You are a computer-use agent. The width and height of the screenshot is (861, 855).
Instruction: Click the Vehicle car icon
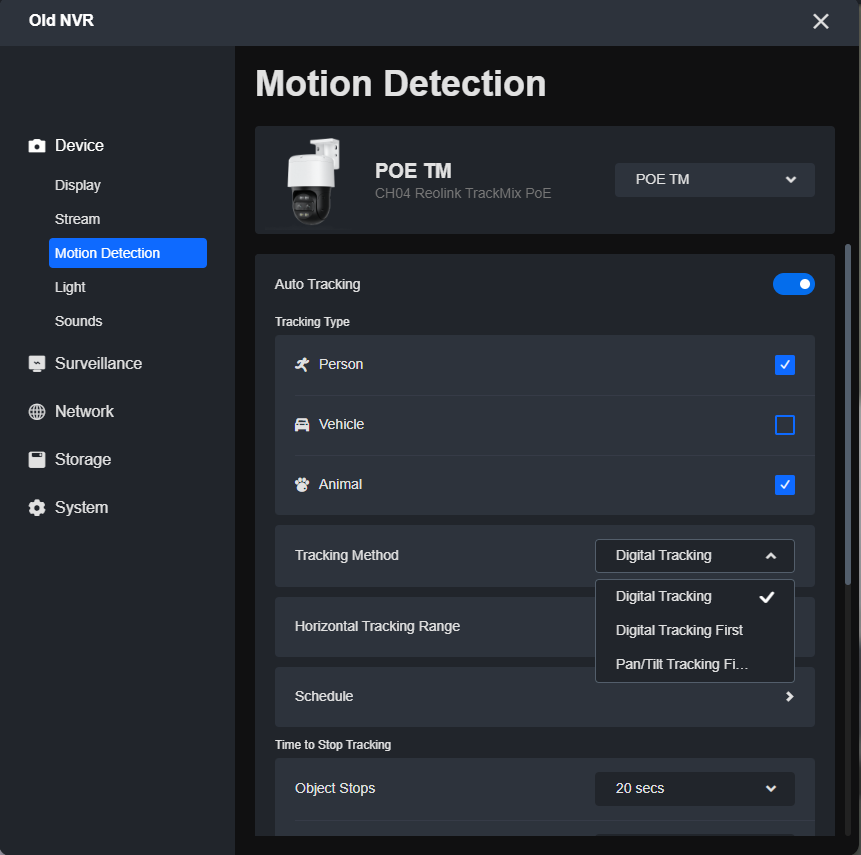pyautogui.click(x=302, y=424)
